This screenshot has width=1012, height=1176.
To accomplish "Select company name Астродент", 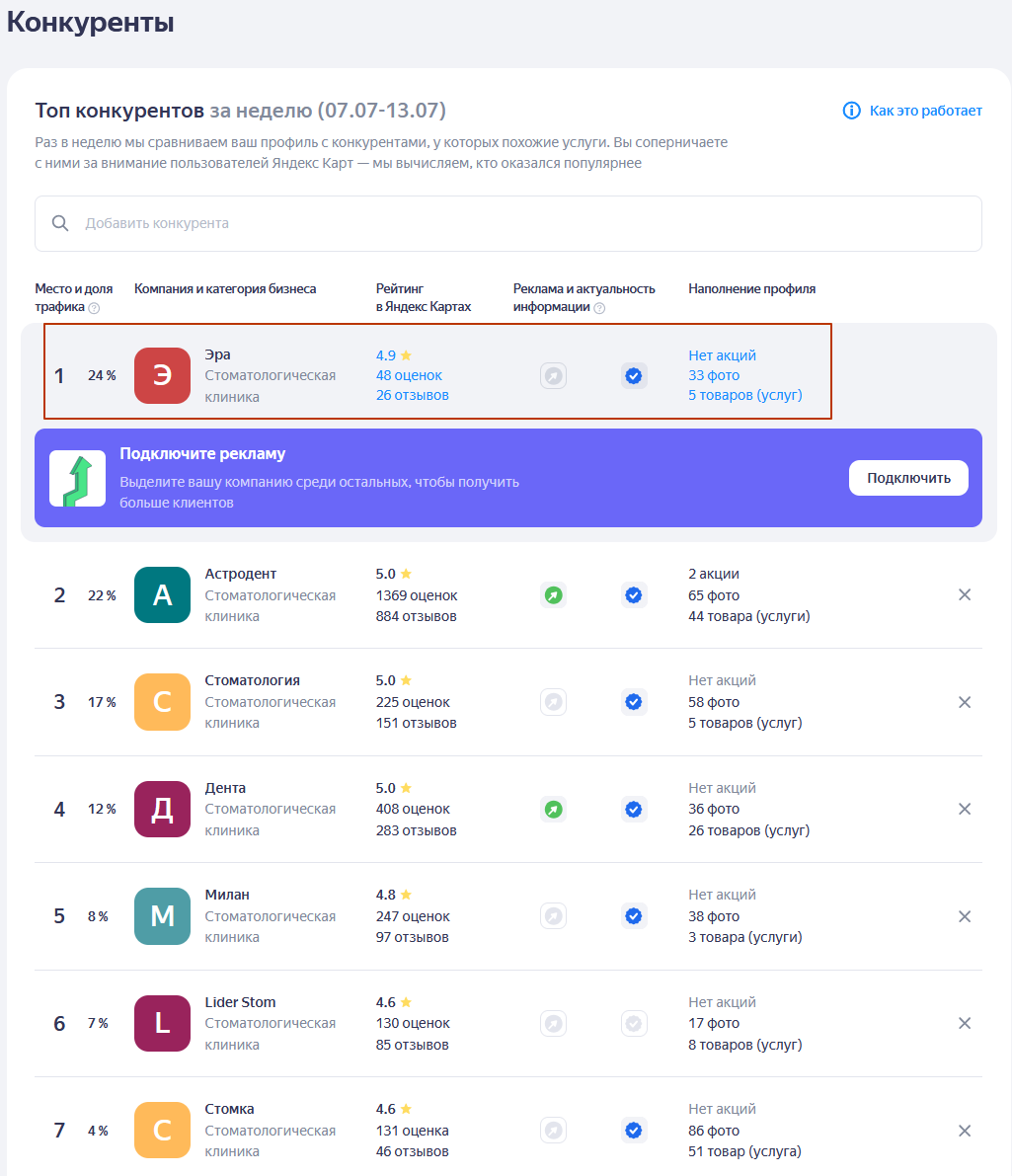I will 240,574.
